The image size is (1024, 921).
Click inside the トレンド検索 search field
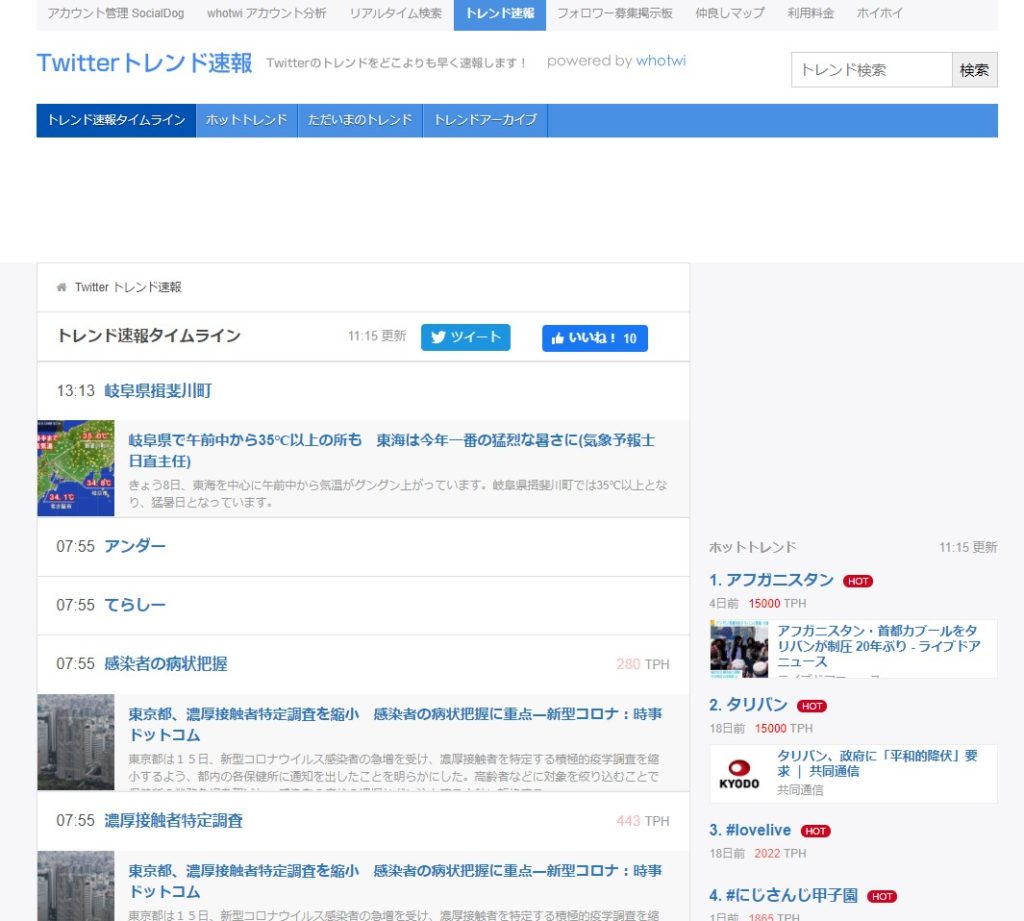pyautogui.click(x=871, y=70)
